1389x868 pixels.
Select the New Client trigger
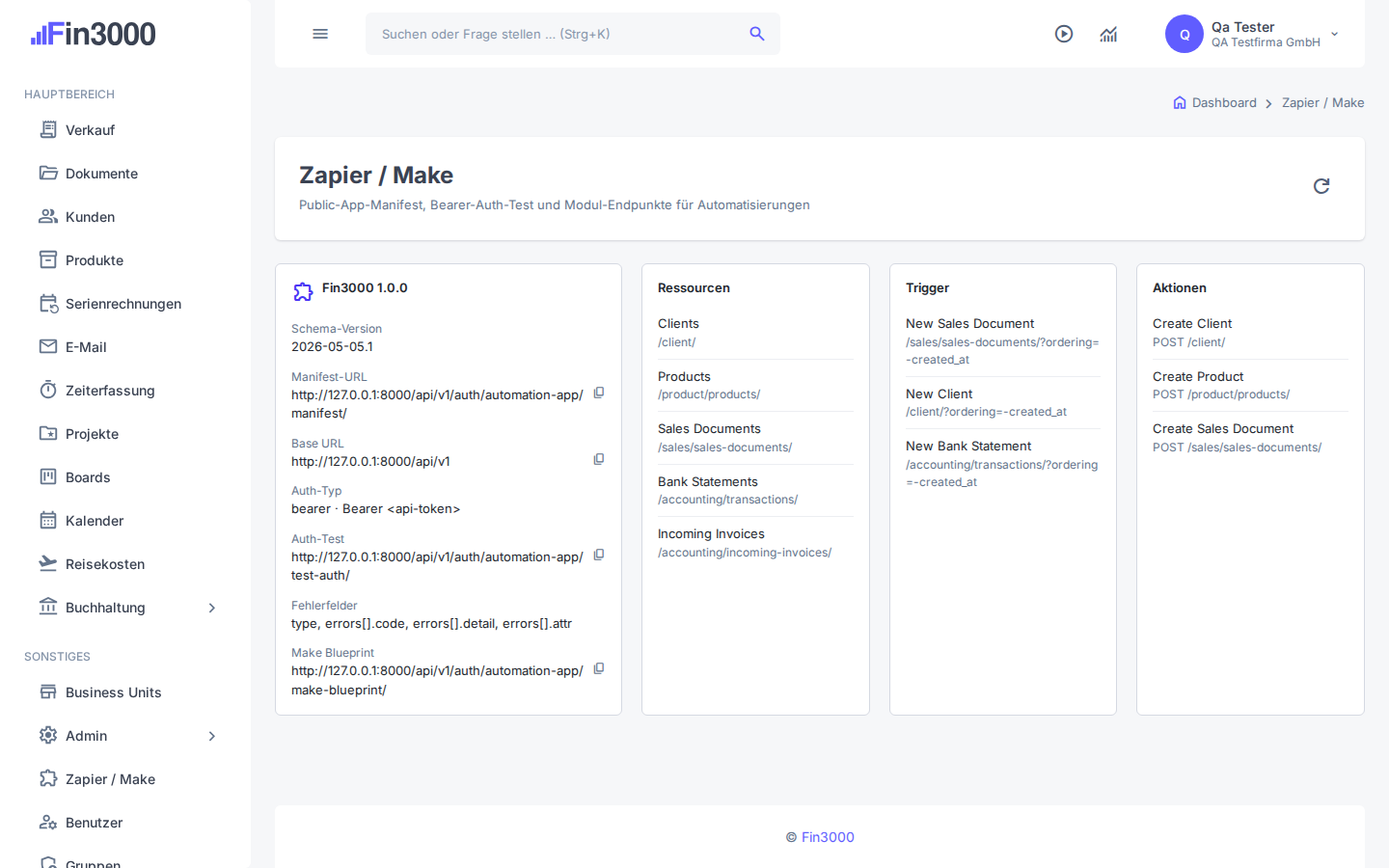tap(1003, 402)
